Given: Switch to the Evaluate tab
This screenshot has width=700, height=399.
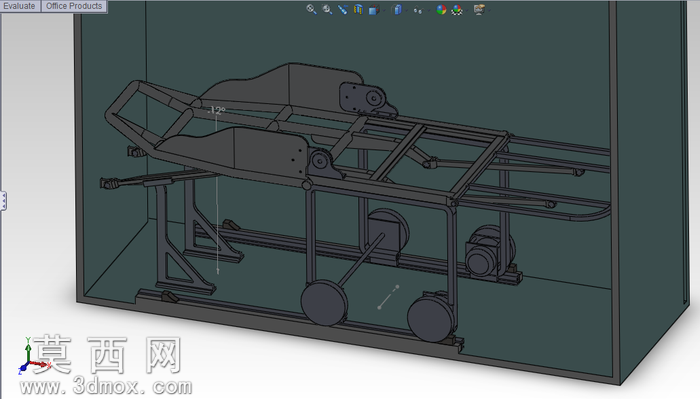Looking at the screenshot, I should tap(20, 6).
